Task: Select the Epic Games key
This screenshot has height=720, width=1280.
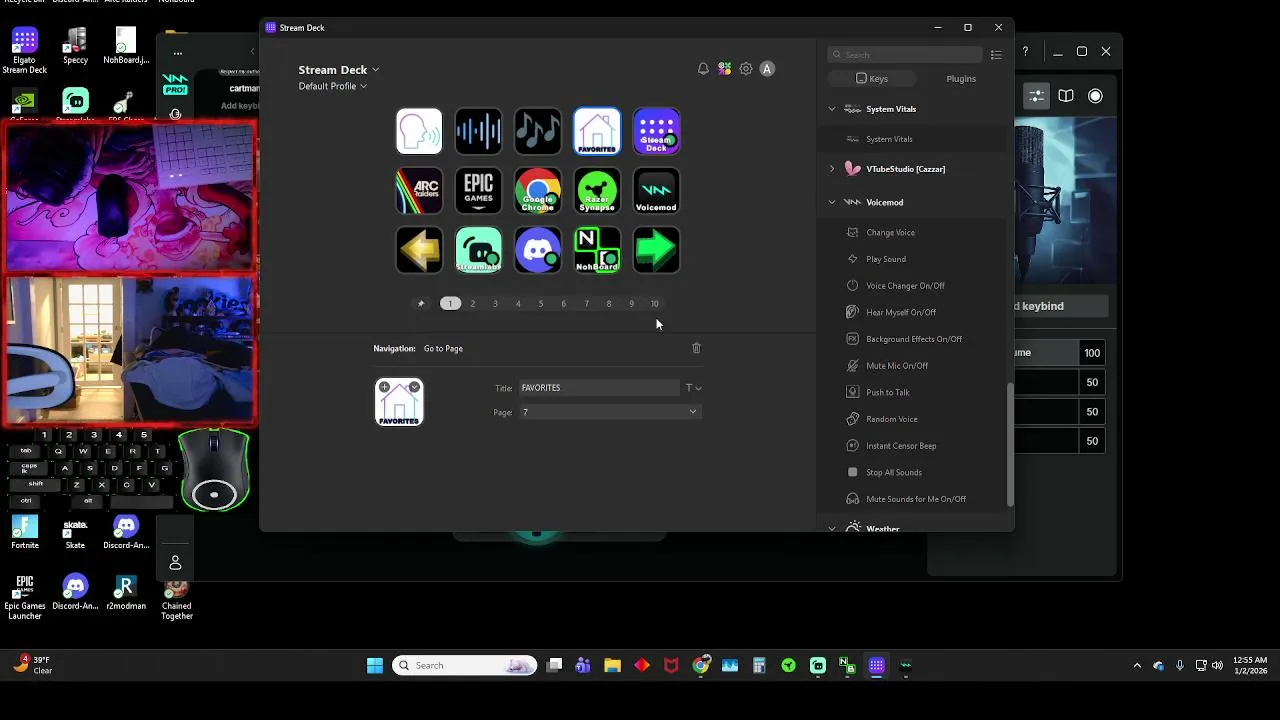Action: [x=478, y=191]
